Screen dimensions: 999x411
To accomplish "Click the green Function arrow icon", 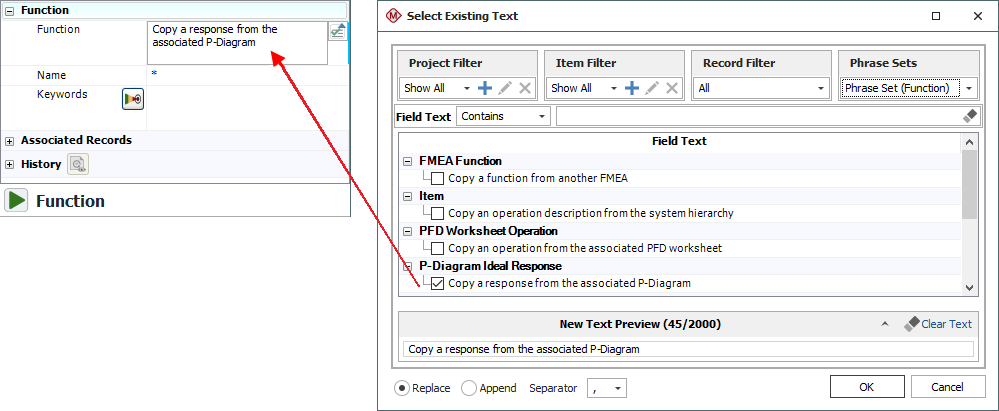I will [x=16, y=200].
